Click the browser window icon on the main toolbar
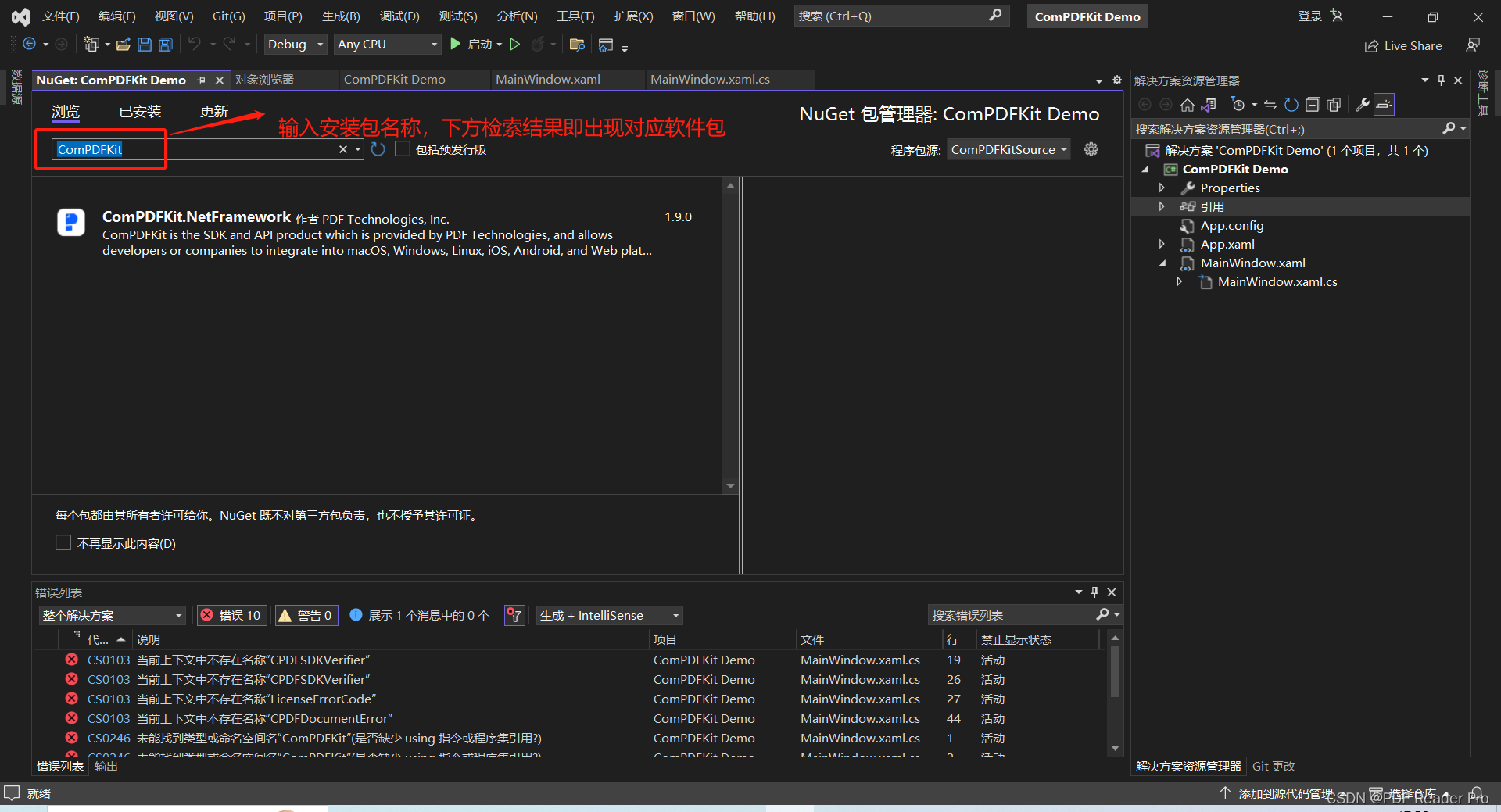The height and width of the screenshot is (812, 1501). tap(605, 45)
